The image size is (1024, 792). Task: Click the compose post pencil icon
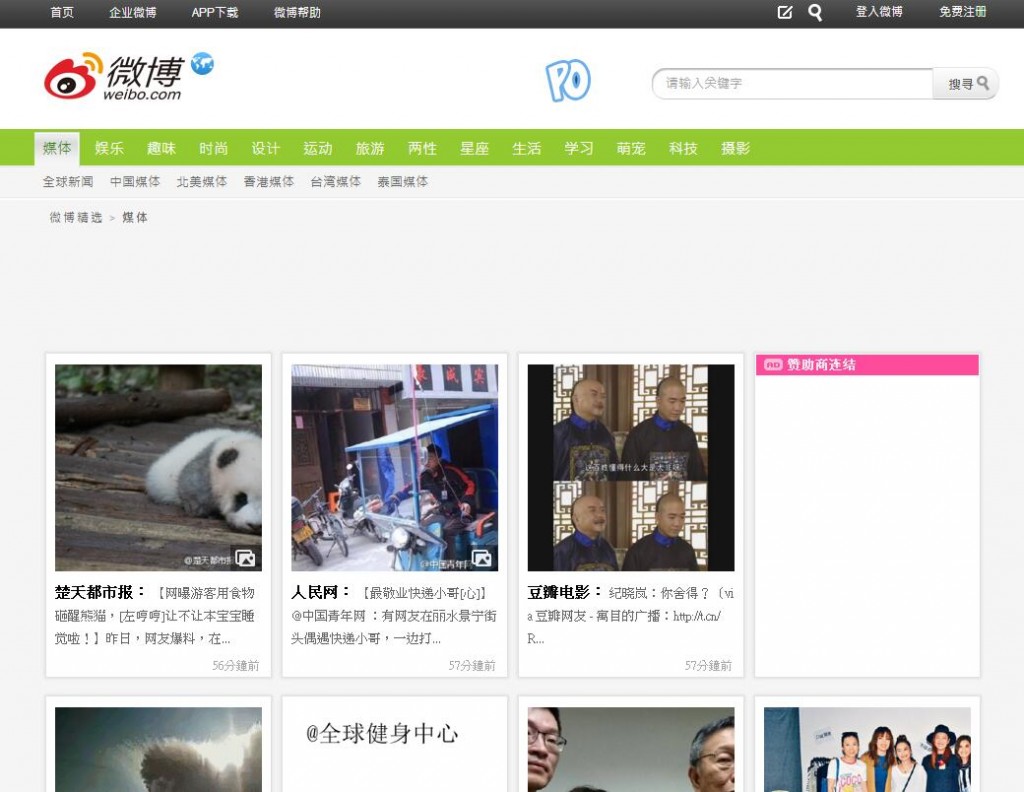pyautogui.click(x=785, y=13)
